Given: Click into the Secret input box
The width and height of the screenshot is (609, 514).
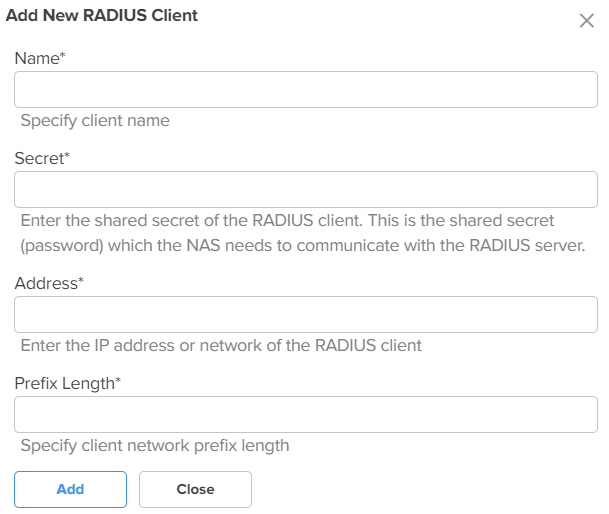Looking at the screenshot, I should click(x=306, y=189).
